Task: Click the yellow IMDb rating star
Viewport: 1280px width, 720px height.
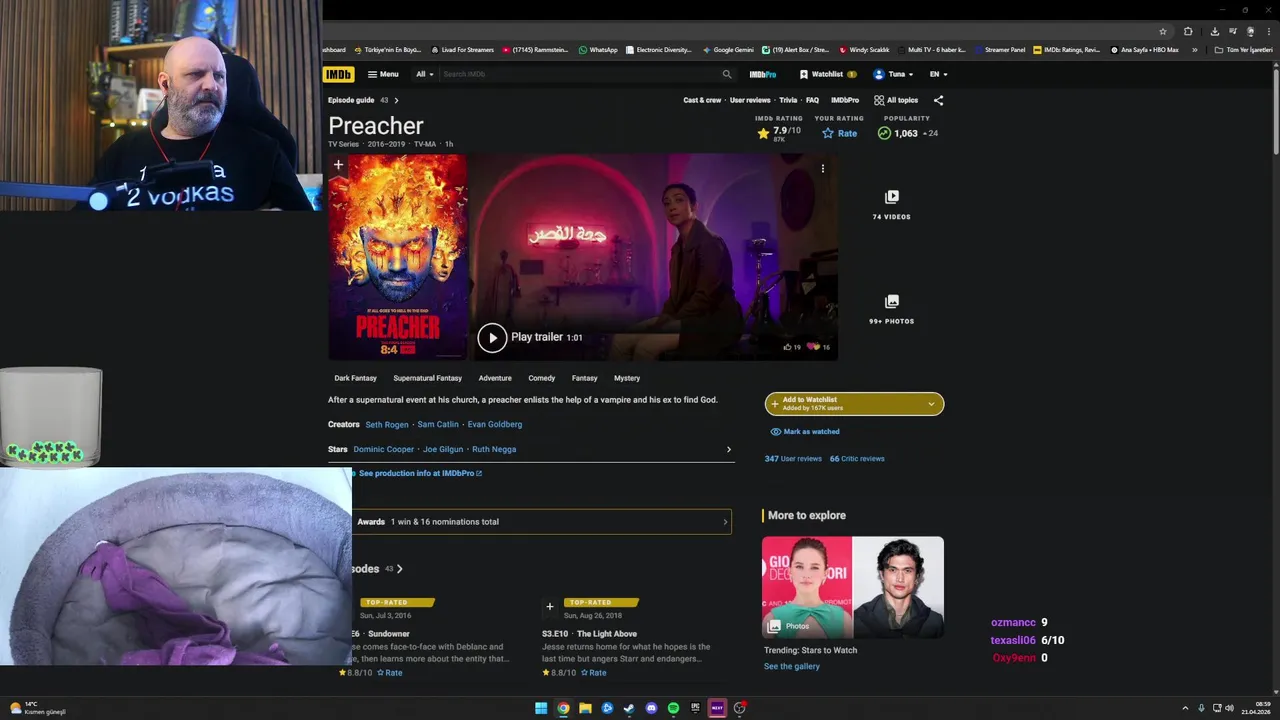Action: (x=763, y=133)
